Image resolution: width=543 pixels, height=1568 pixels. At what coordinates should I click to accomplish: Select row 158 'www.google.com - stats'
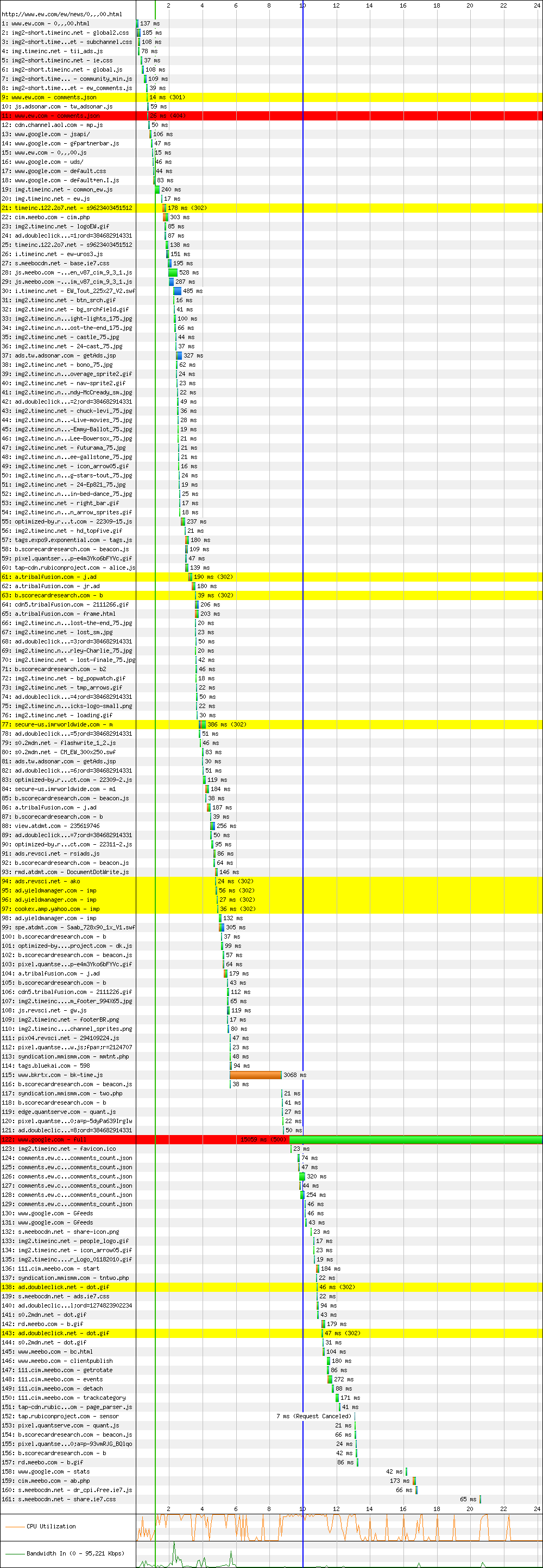(x=271, y=1472)
